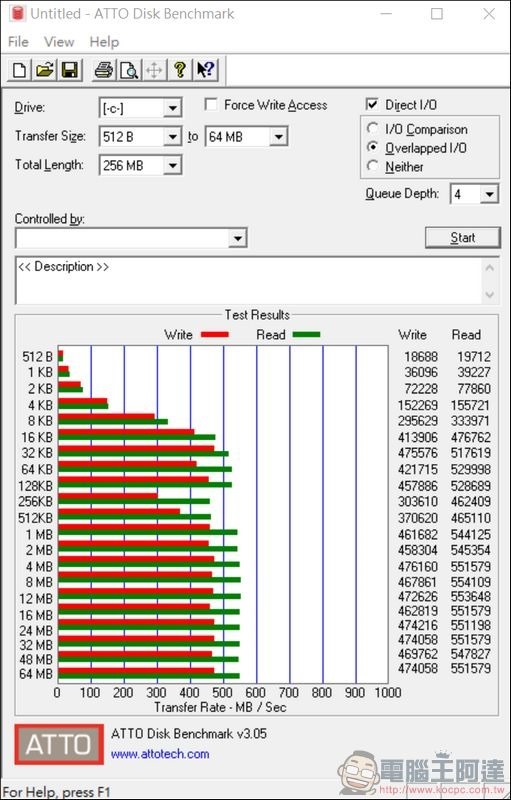Image resolution: width=511 pixels, height=800 pixels.
Task: Click Description scrollbar down arrow
Action: point(490,294)
